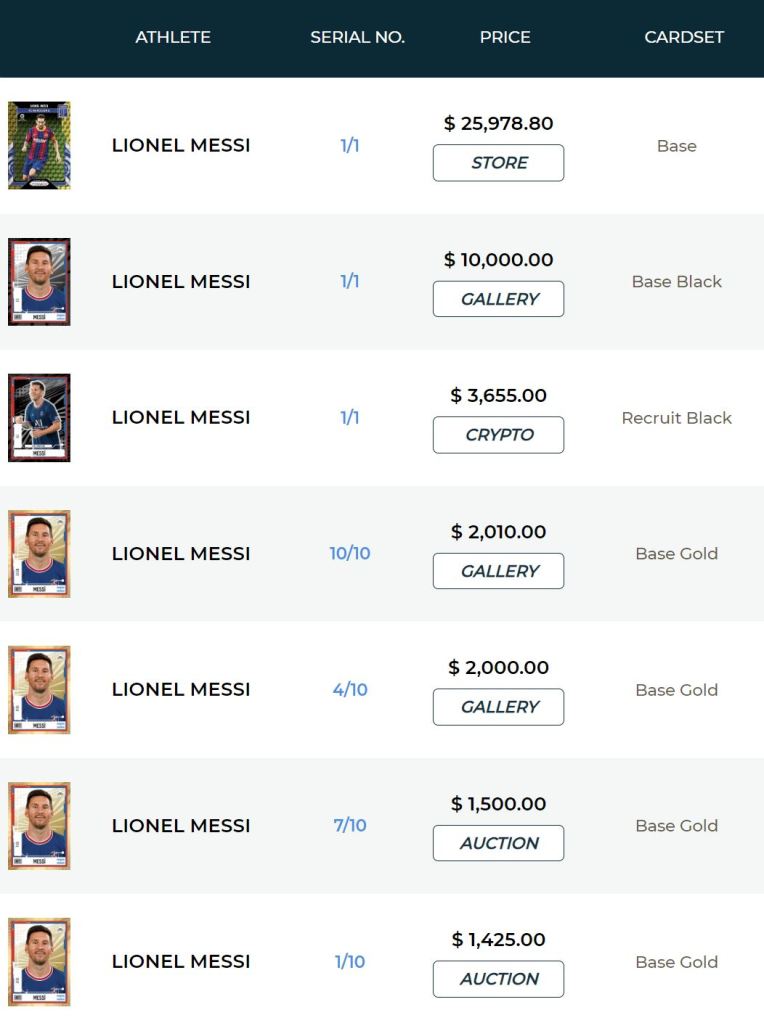This screenshot has height=1023, width=764.
Task: Open the Recruit Black card thumbnail
Action: click(39, 417)
